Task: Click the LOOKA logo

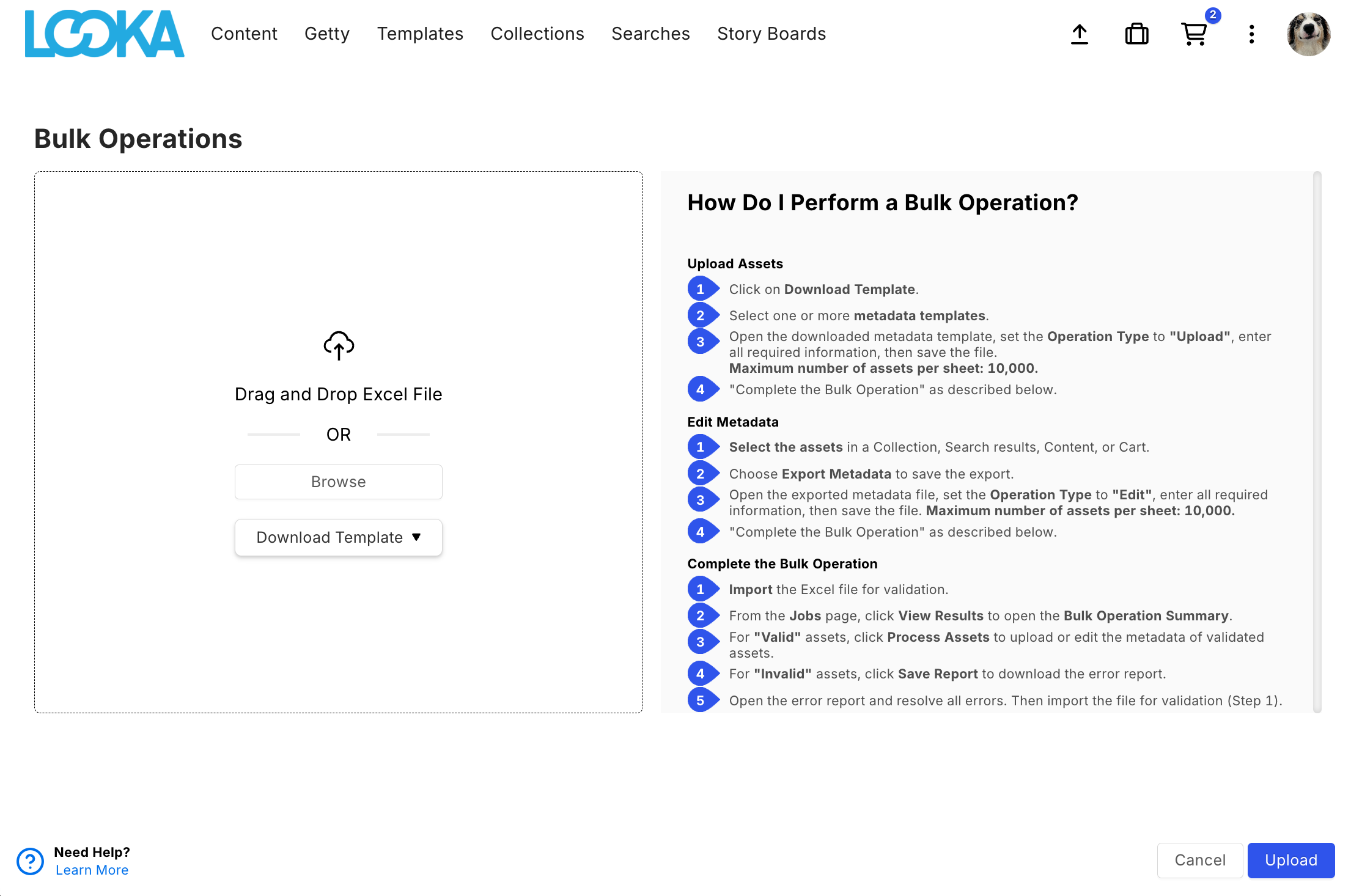Action: pyautogui.click(x=104, y=34)
